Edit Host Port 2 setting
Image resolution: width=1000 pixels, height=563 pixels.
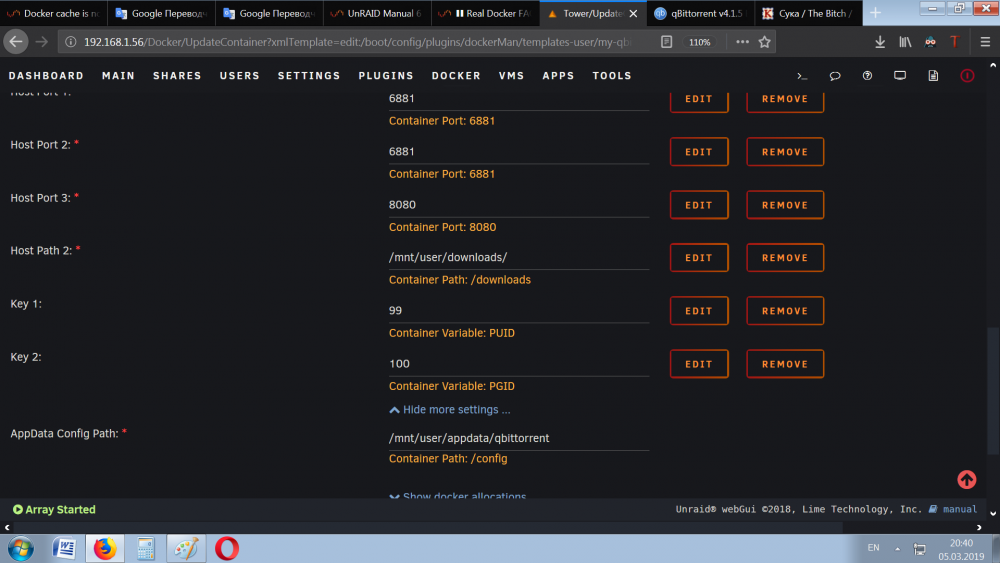click(x=699, y=152)
